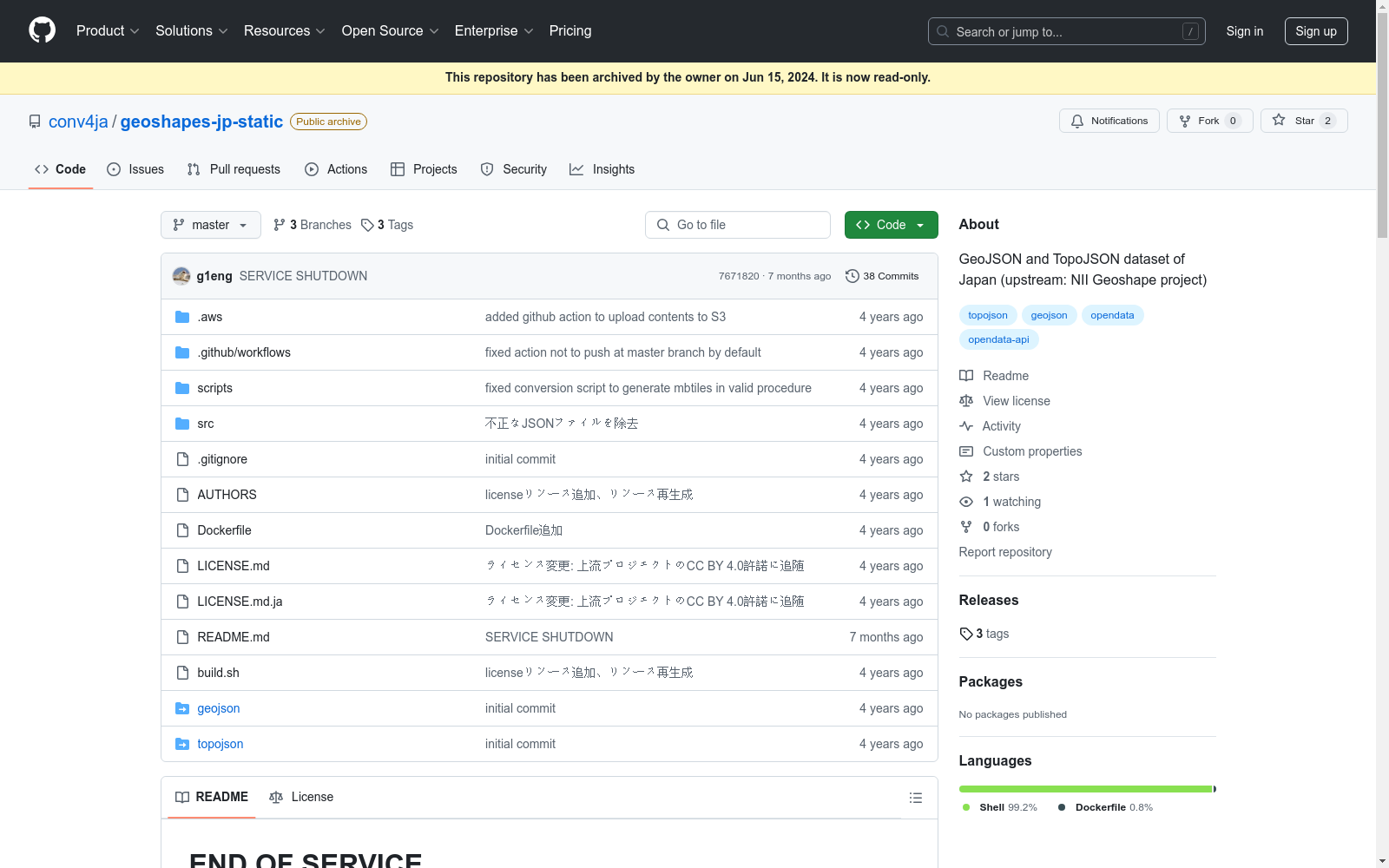Click the Dockerfile file icon
Viewport: 1389px width, 868px height.
pos(182,530)
